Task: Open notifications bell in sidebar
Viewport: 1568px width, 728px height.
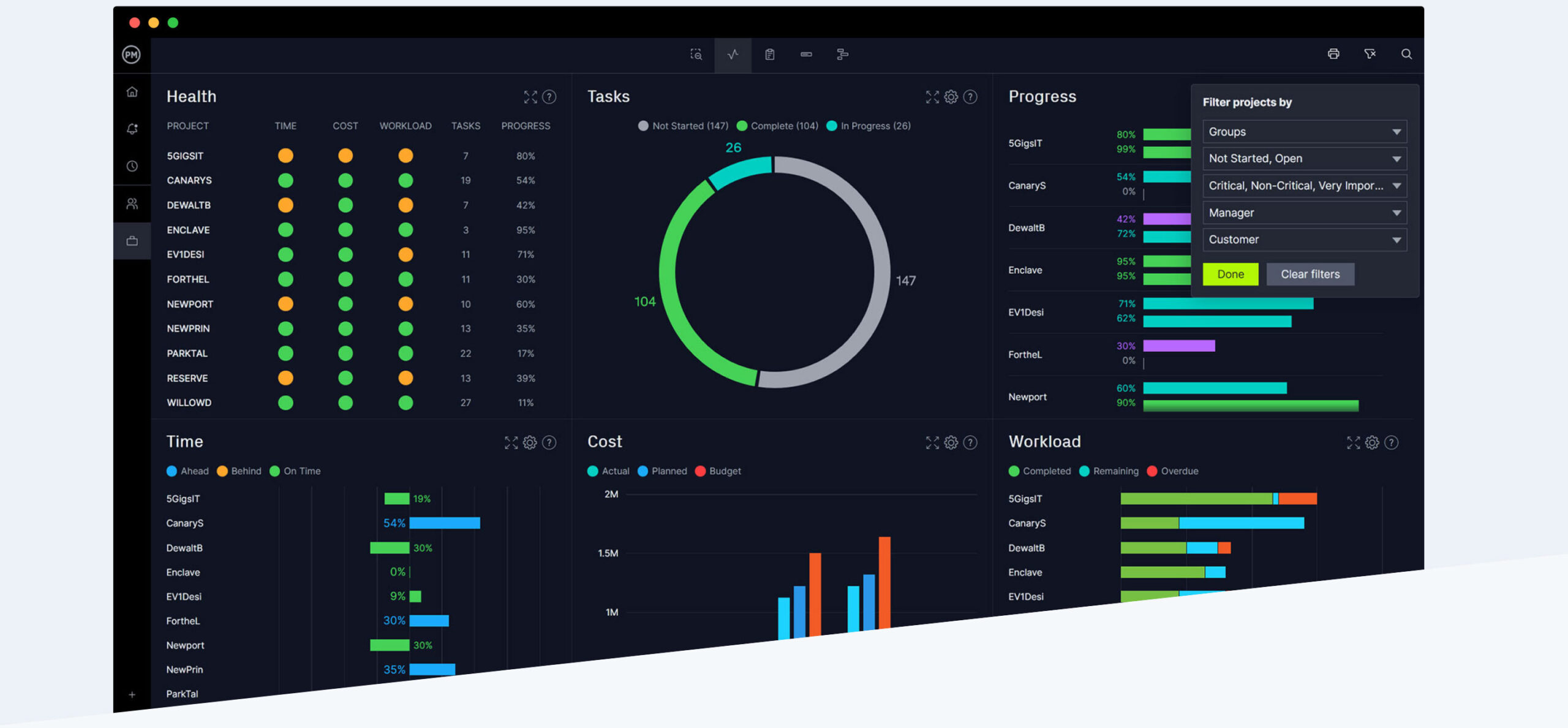Action: 132,129
